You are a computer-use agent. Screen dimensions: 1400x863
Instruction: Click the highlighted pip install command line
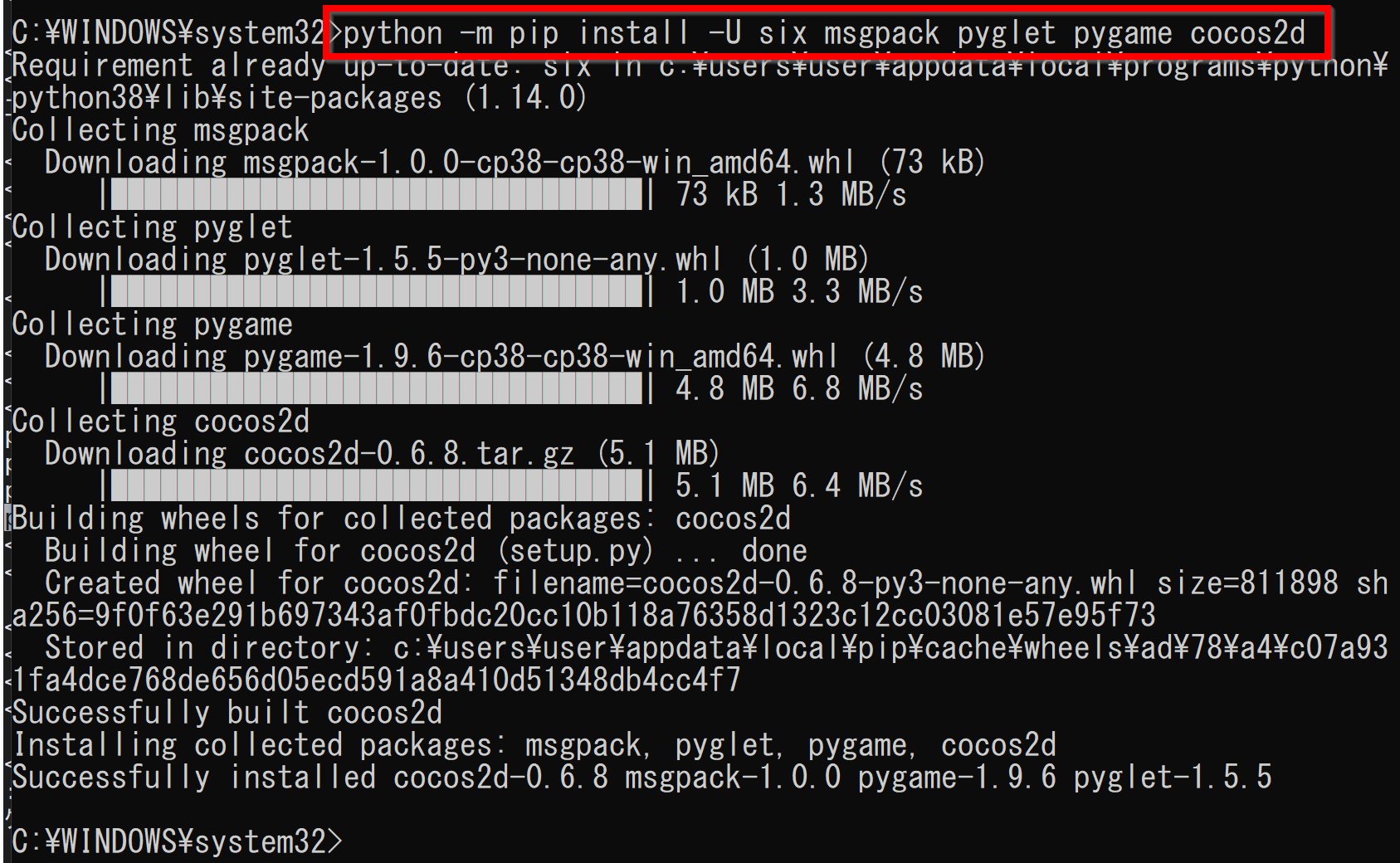coord(824,33)
